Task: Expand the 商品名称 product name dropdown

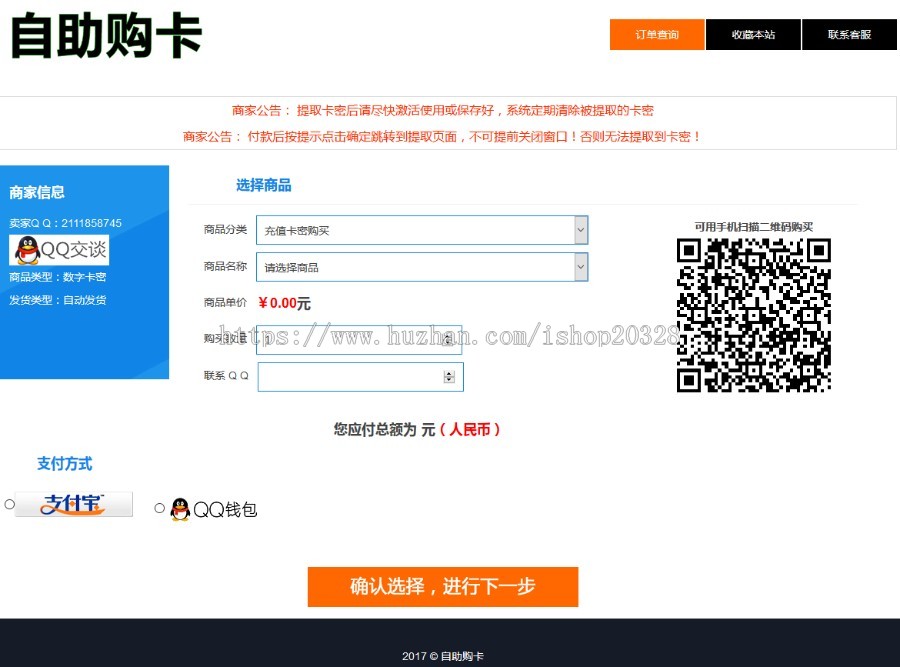Action: click(x=422, y=267)
